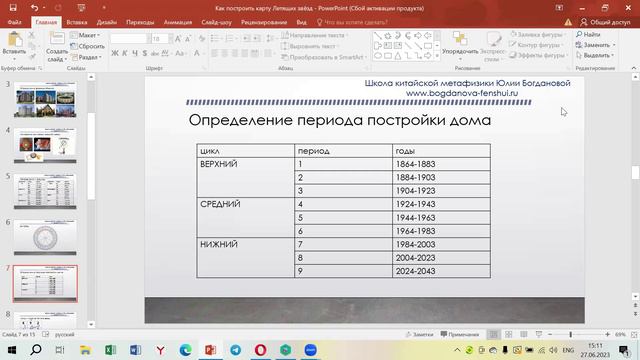
Task: Toggle italic formatting К
Action: point(125,53)
